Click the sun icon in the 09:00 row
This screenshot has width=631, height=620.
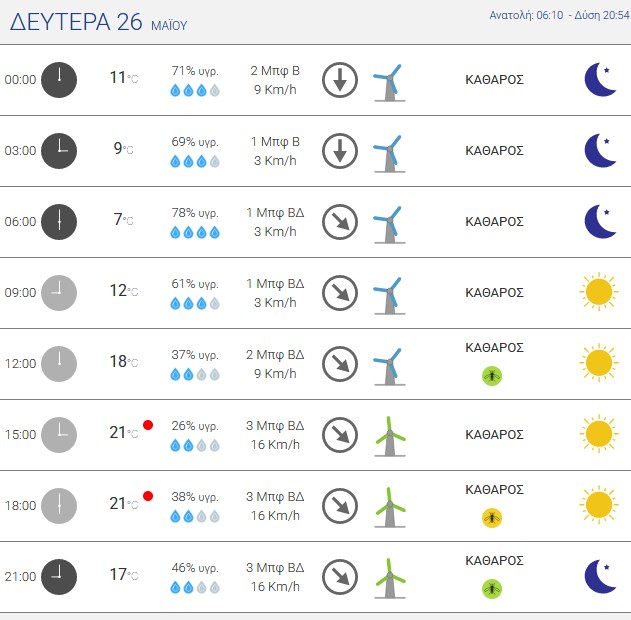point(599,292)
